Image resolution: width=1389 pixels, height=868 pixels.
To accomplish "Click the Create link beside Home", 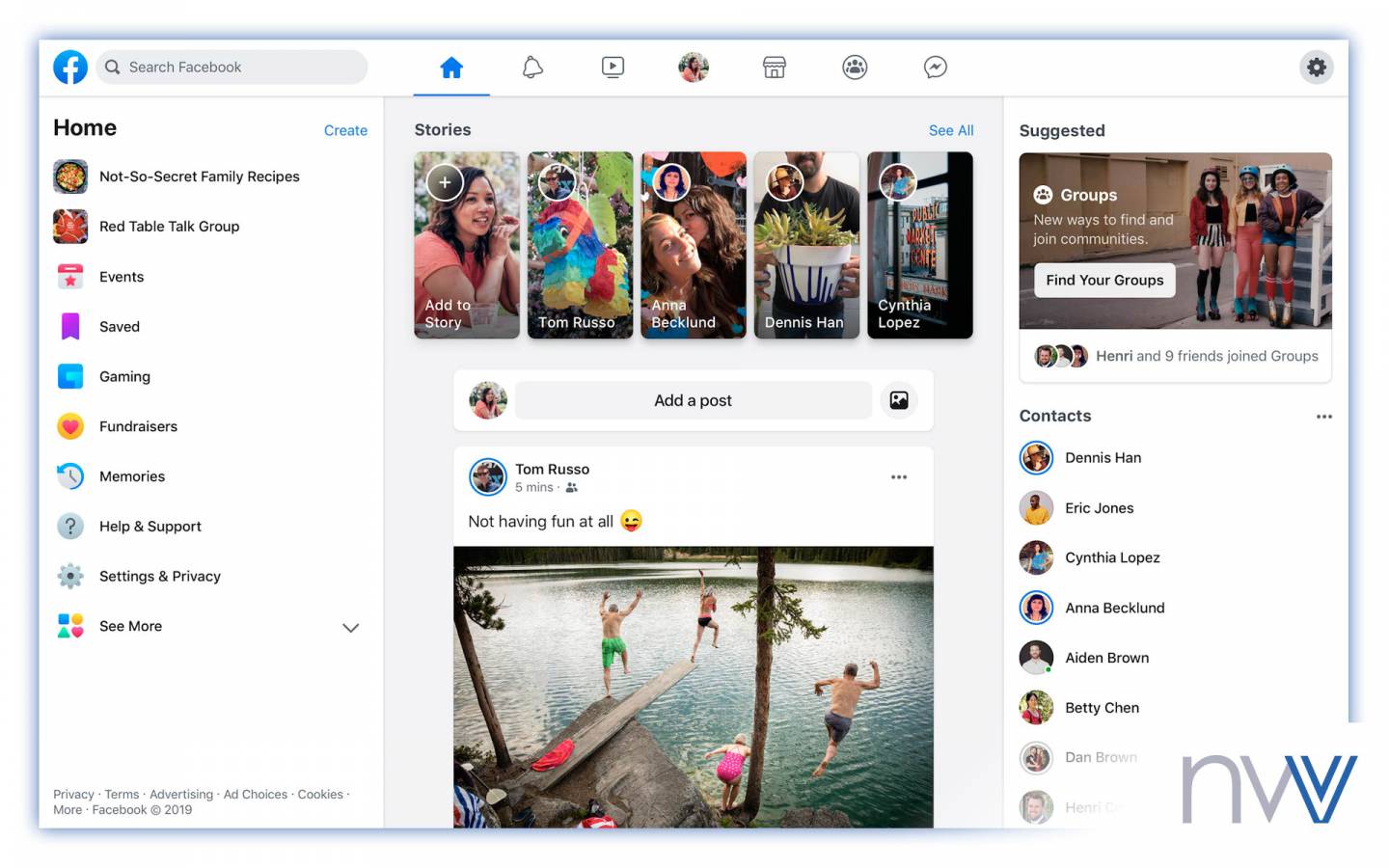I will [345, 130].
